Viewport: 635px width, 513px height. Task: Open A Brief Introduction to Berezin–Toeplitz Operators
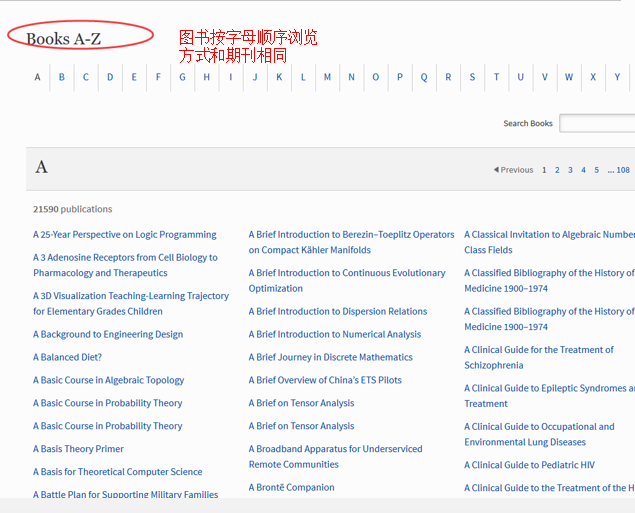click(352, 242)
